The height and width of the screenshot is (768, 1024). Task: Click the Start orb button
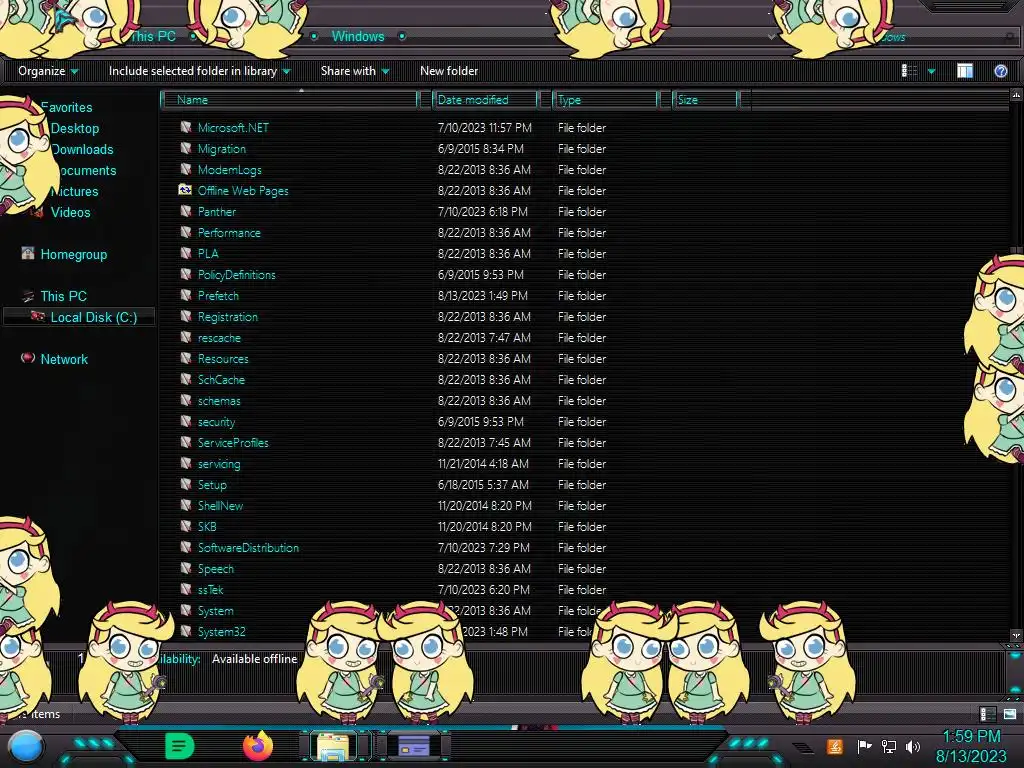coord(26,747)
